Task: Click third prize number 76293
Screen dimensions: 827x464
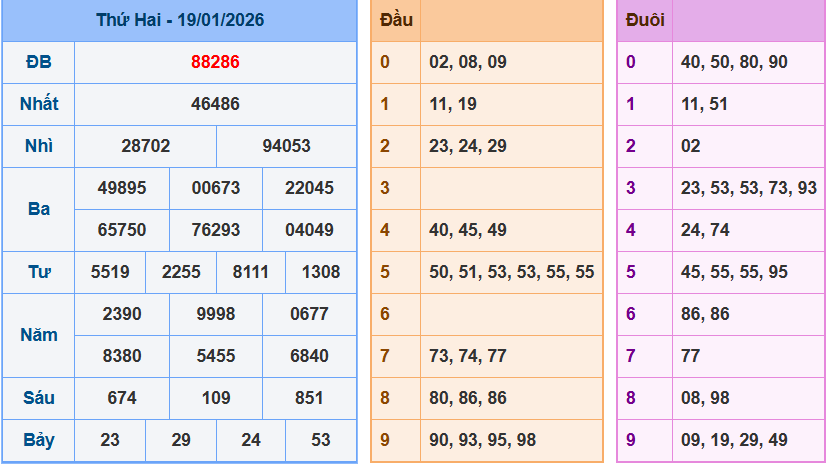Action: [216, 230]
